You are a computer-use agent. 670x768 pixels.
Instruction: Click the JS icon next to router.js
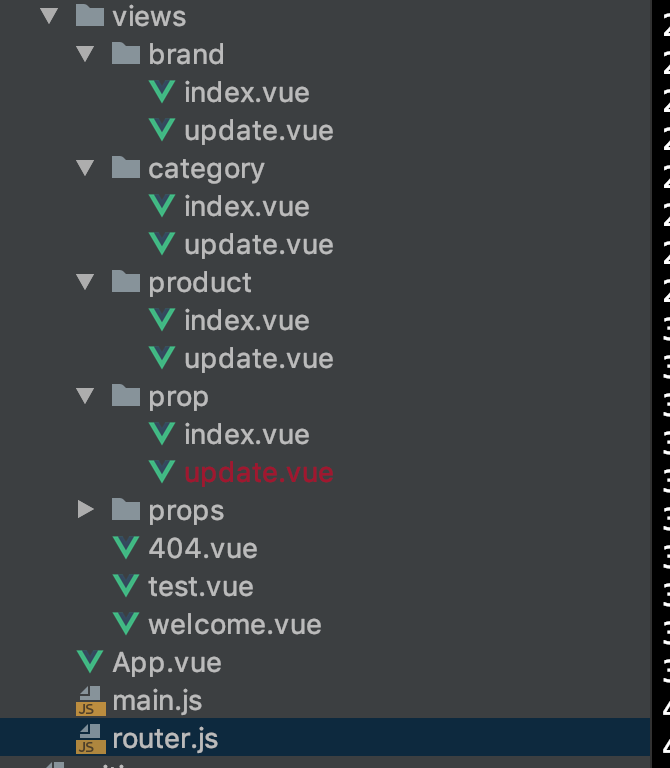pos(90,738)
